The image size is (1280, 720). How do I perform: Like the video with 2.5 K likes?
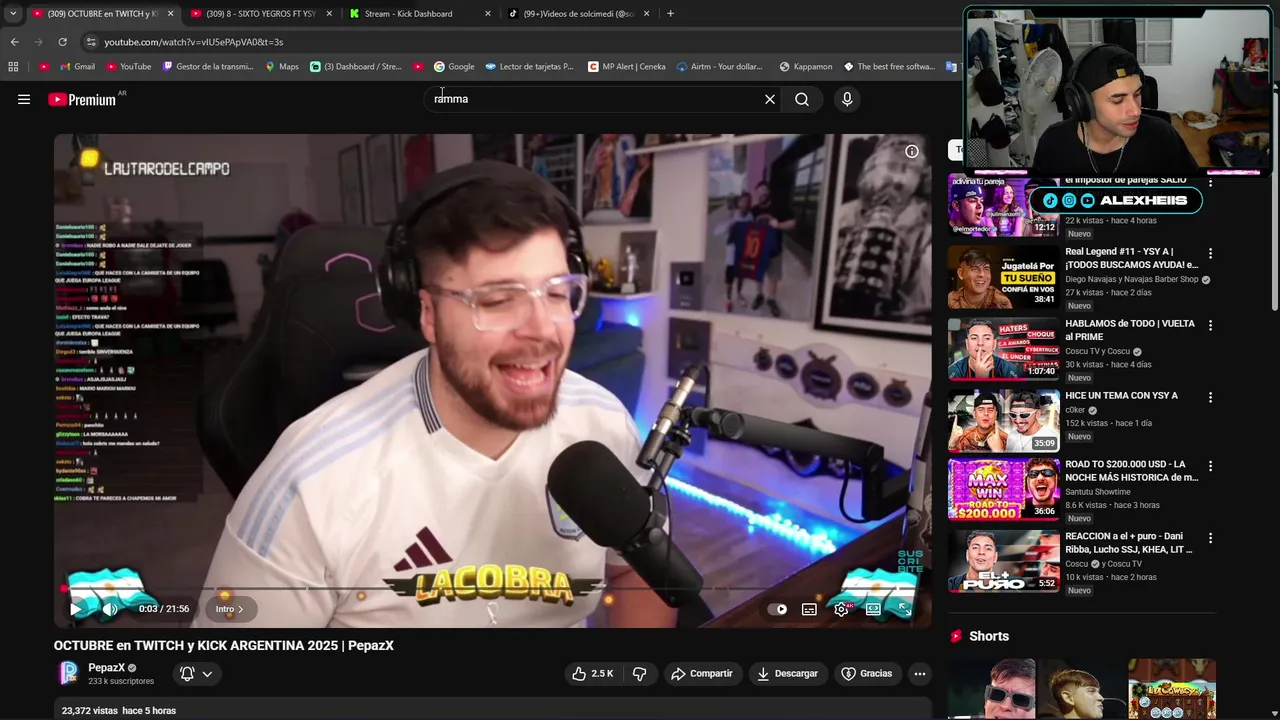click(593, 674)
